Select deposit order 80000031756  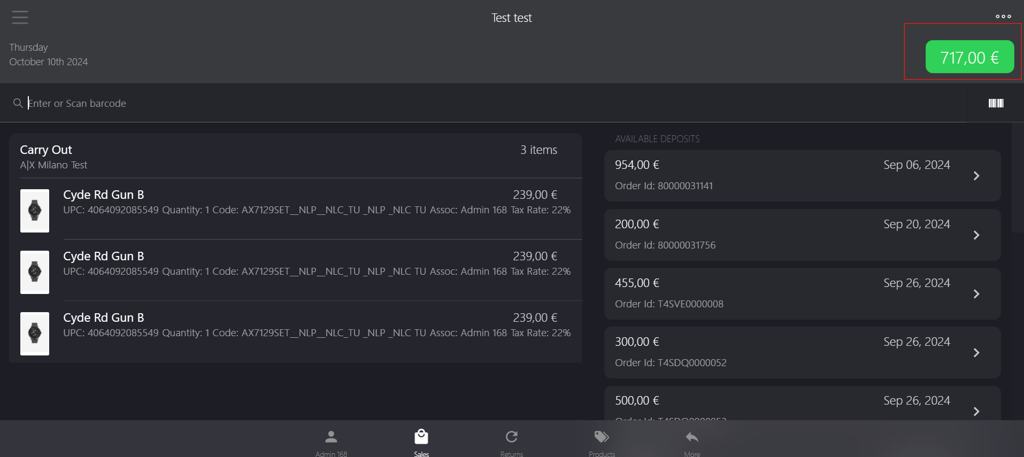click(802, 235)
